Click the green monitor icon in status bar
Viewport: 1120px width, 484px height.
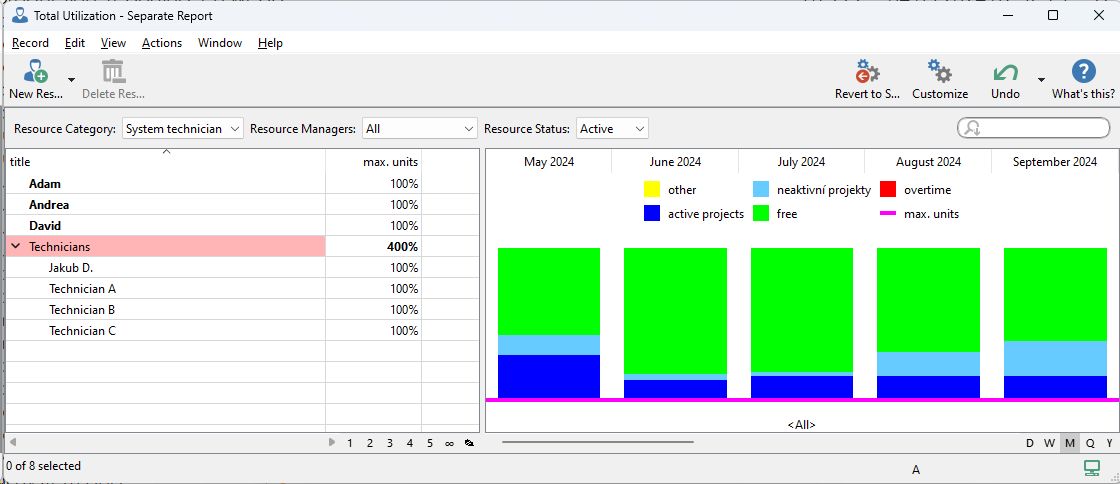[1092, 468]
